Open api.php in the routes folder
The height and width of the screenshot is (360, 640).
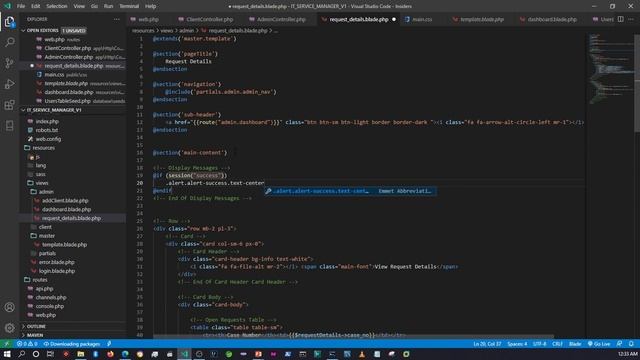[44, 289]
